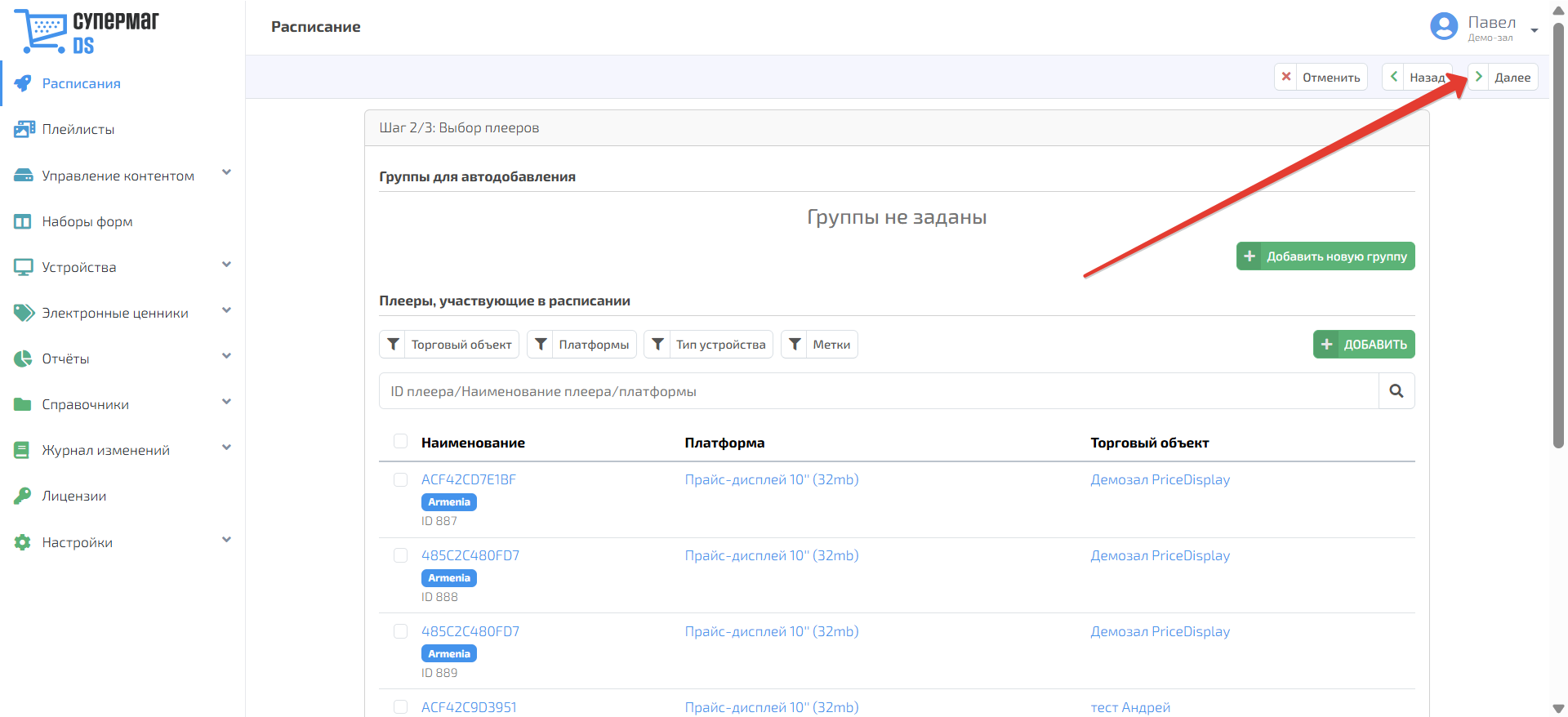Image resolution: width=1568 pixels, height=717 pixels.
Task: Click the Плейлисты media icon
Action: pyautogui.click(x=24, y=129)
